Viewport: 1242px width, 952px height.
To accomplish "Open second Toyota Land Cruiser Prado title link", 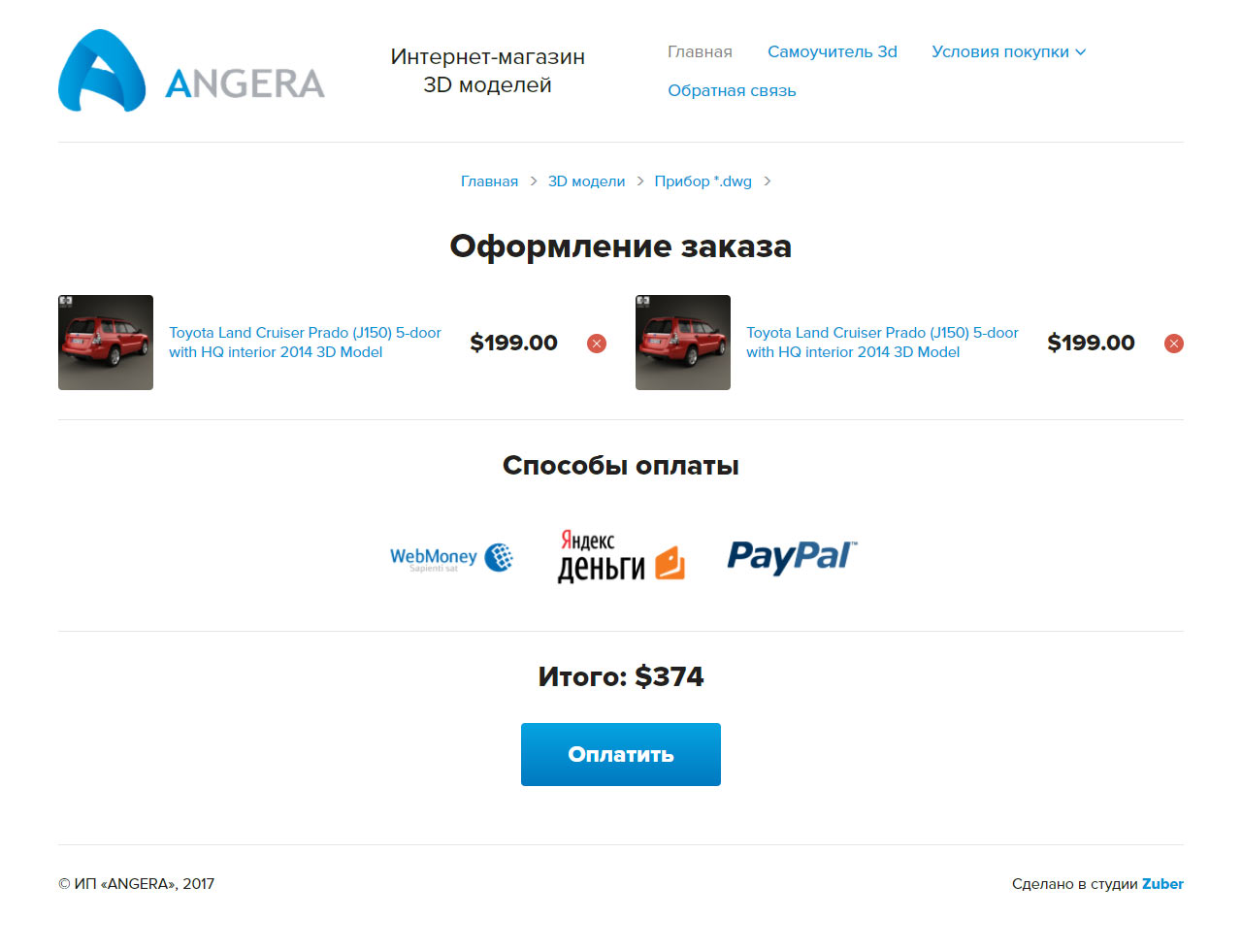I will tap(882, 343).
